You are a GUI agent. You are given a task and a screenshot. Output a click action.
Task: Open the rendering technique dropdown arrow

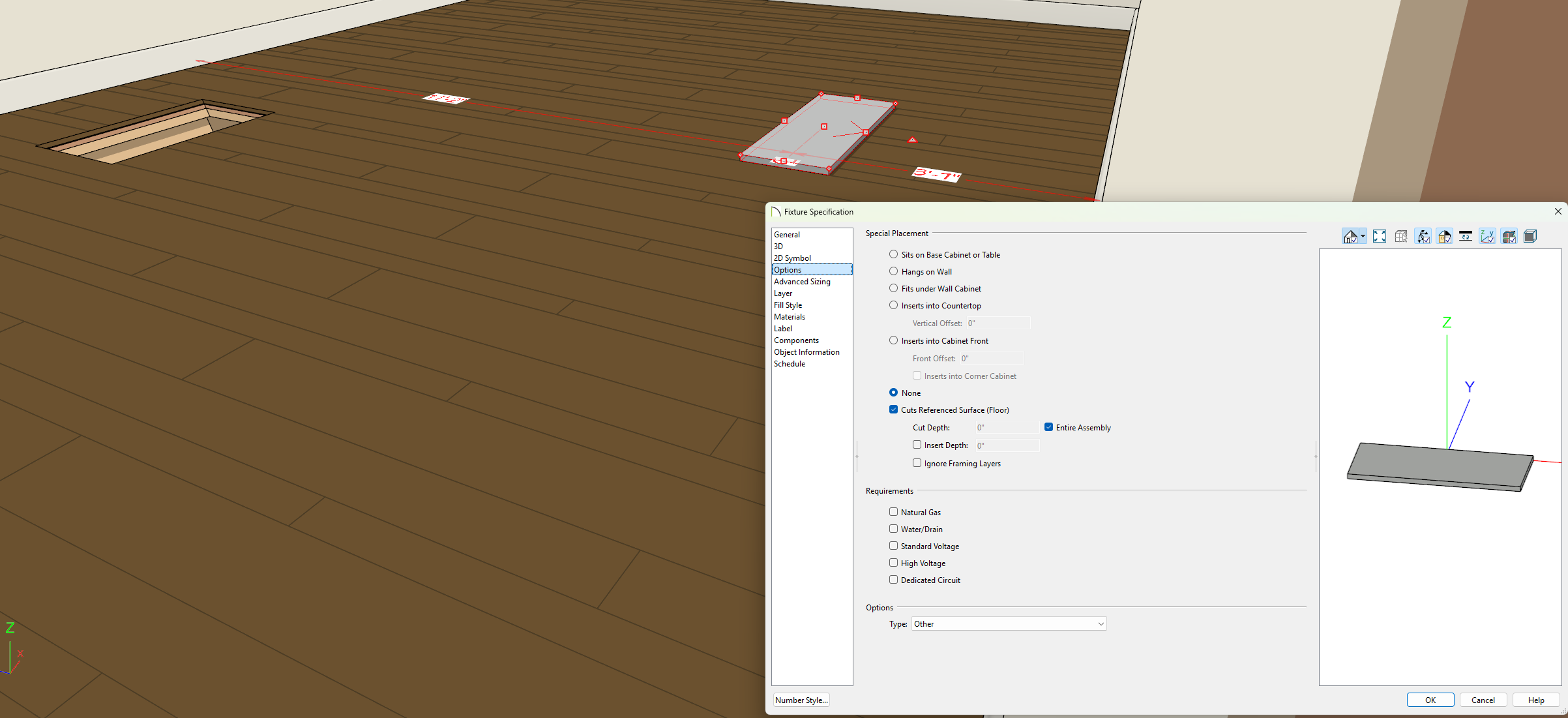tap(1363, 237)
